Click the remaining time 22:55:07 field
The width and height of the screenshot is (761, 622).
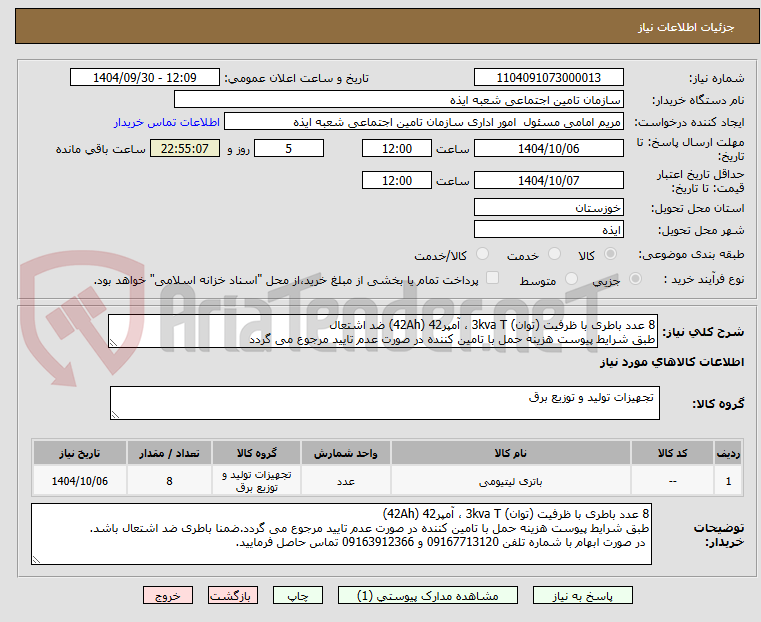[x=185, y=148]
